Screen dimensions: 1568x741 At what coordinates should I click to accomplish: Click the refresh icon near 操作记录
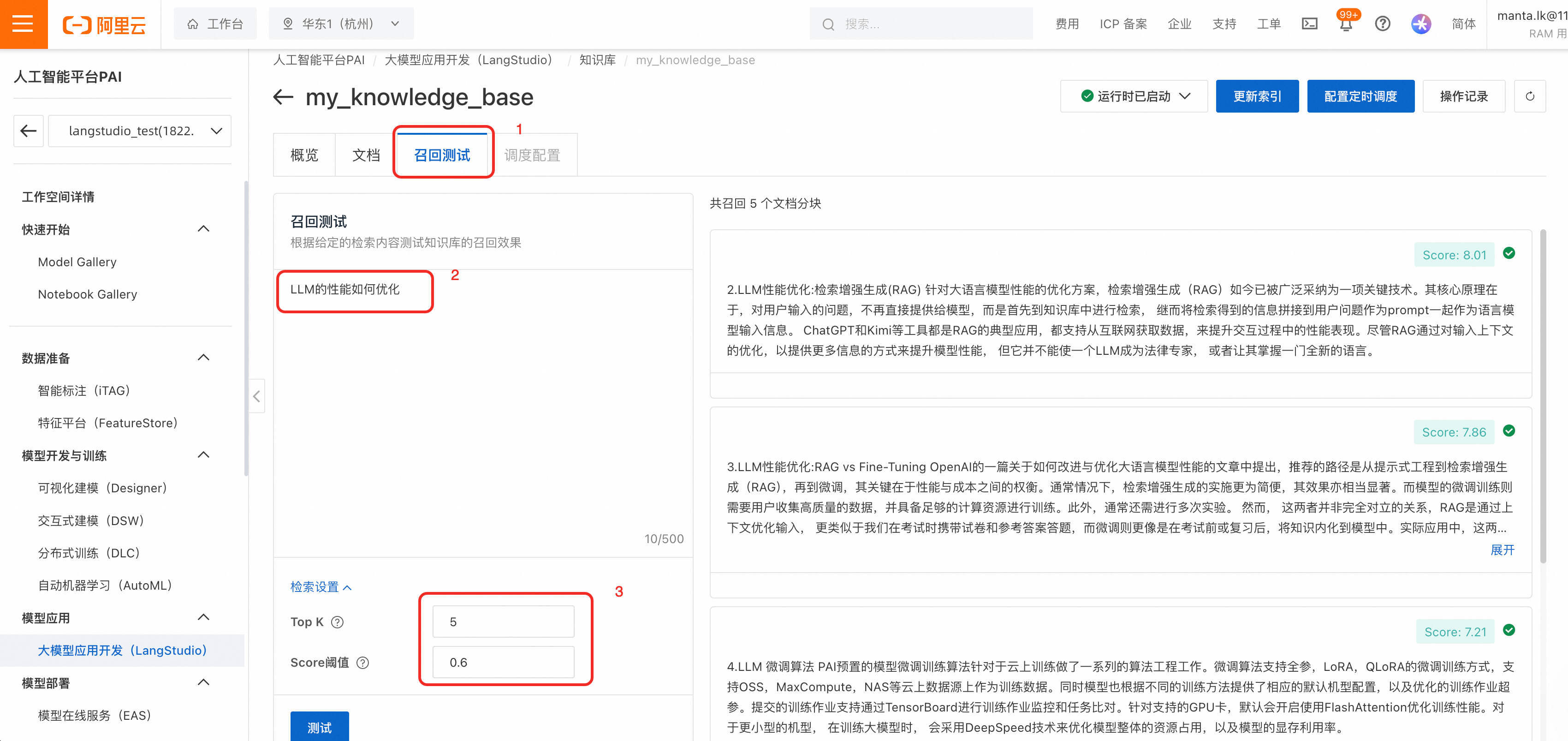coord(1530,96)
